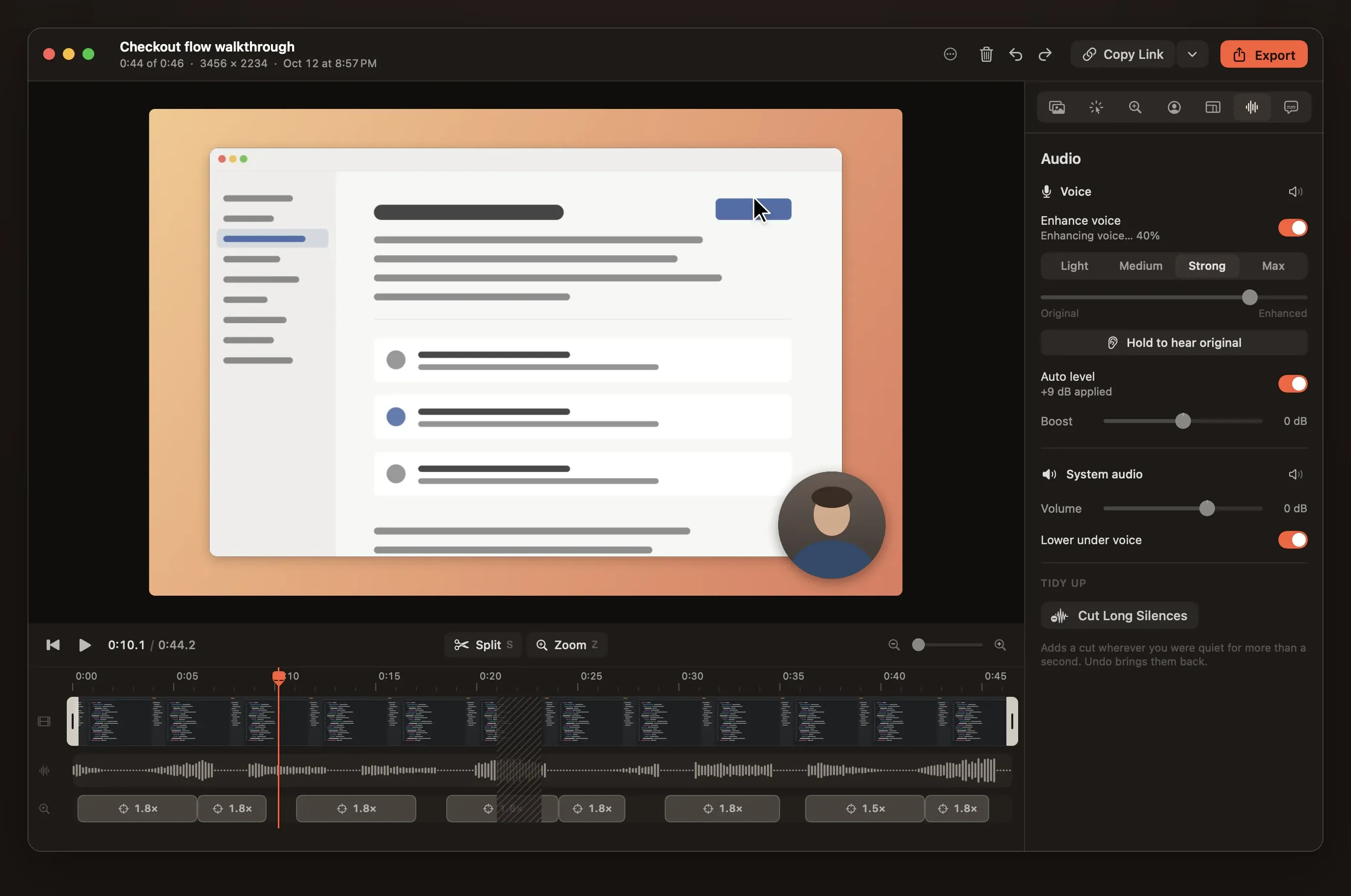Viewport: 1351px width, 896px height.
Task: Click the 0:10.1 current time readout
Action: click(126, 645)
